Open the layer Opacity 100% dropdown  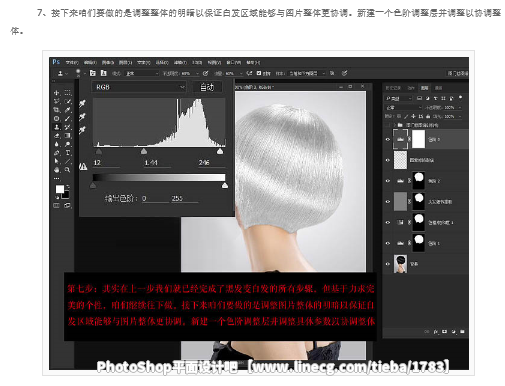(x=460, y=107)
